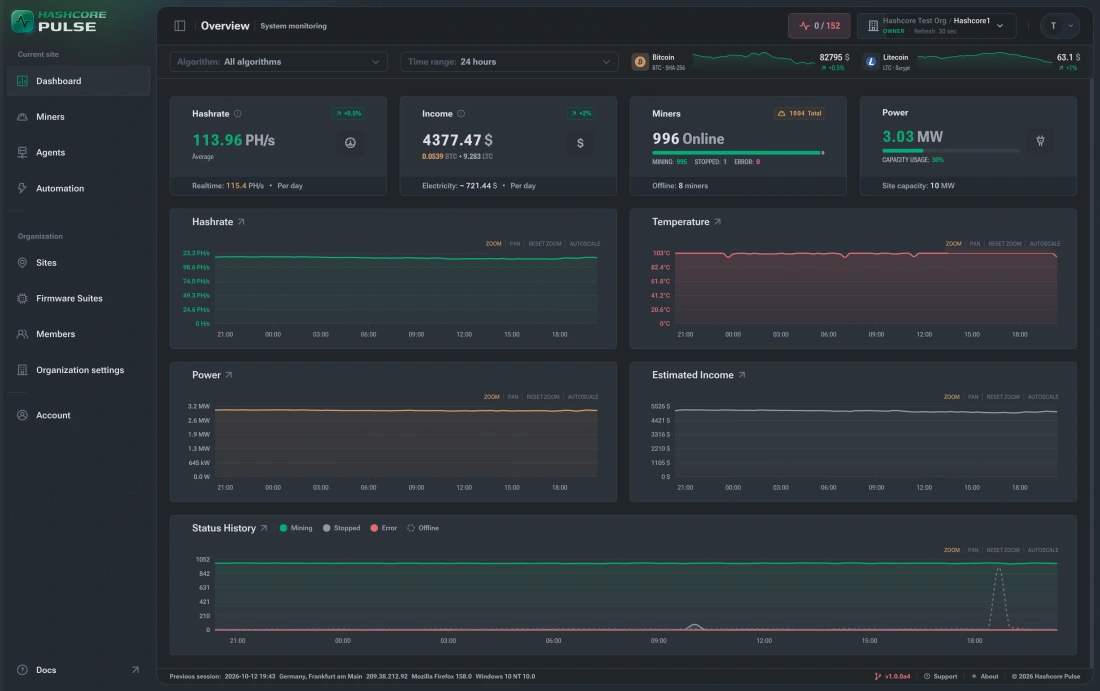
Task: Click the info icon beside the Income card title
Action: [x=461, y=114]
